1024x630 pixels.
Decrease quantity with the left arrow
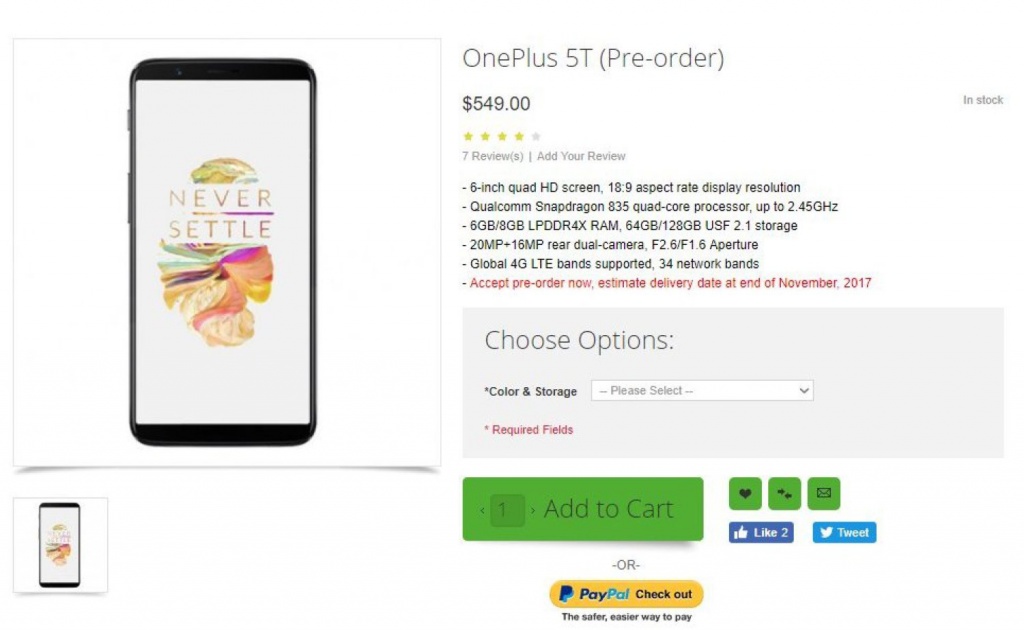[x=483, y=510]
